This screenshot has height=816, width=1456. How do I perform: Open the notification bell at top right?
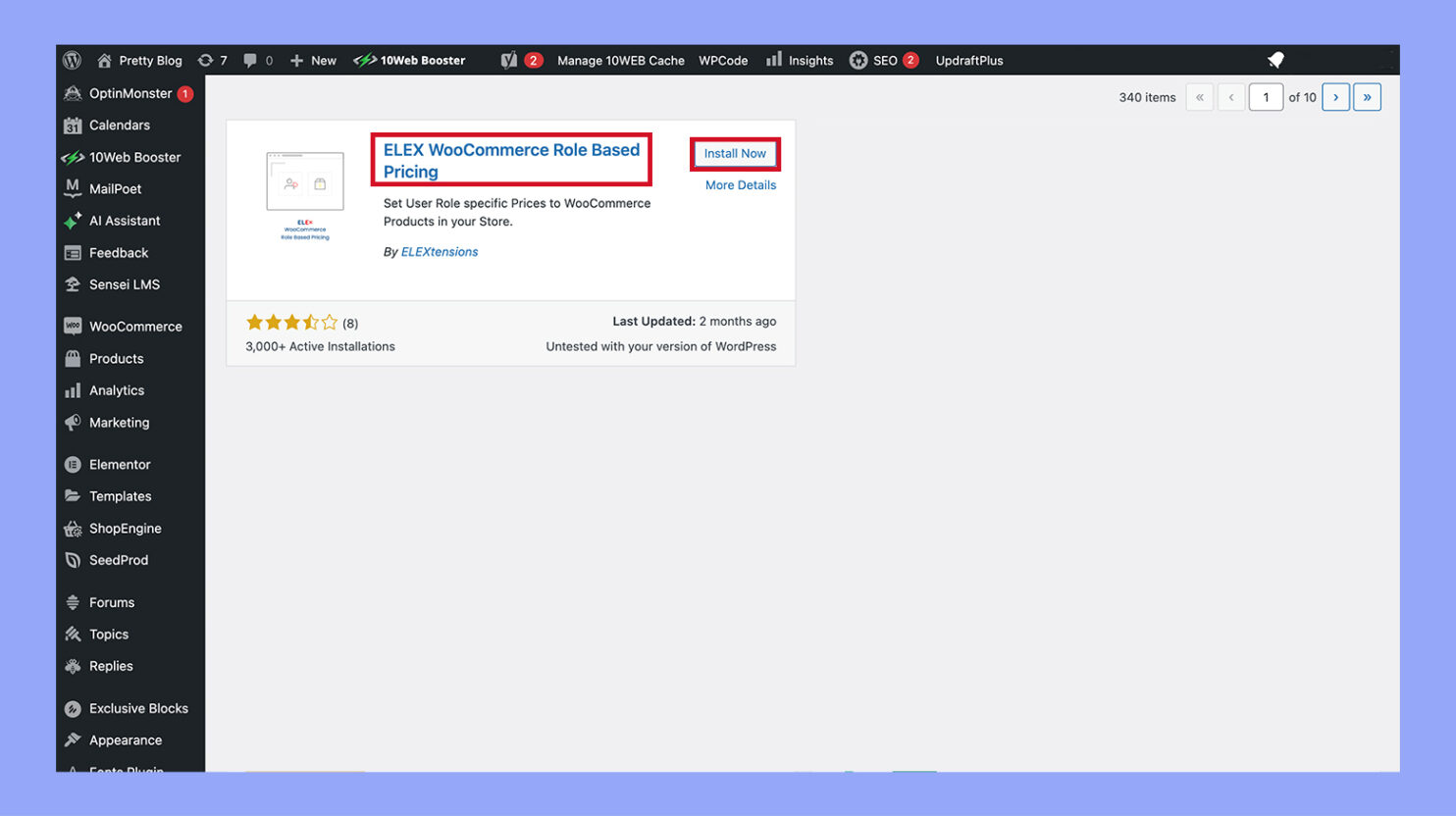(x=1275, y=60)
